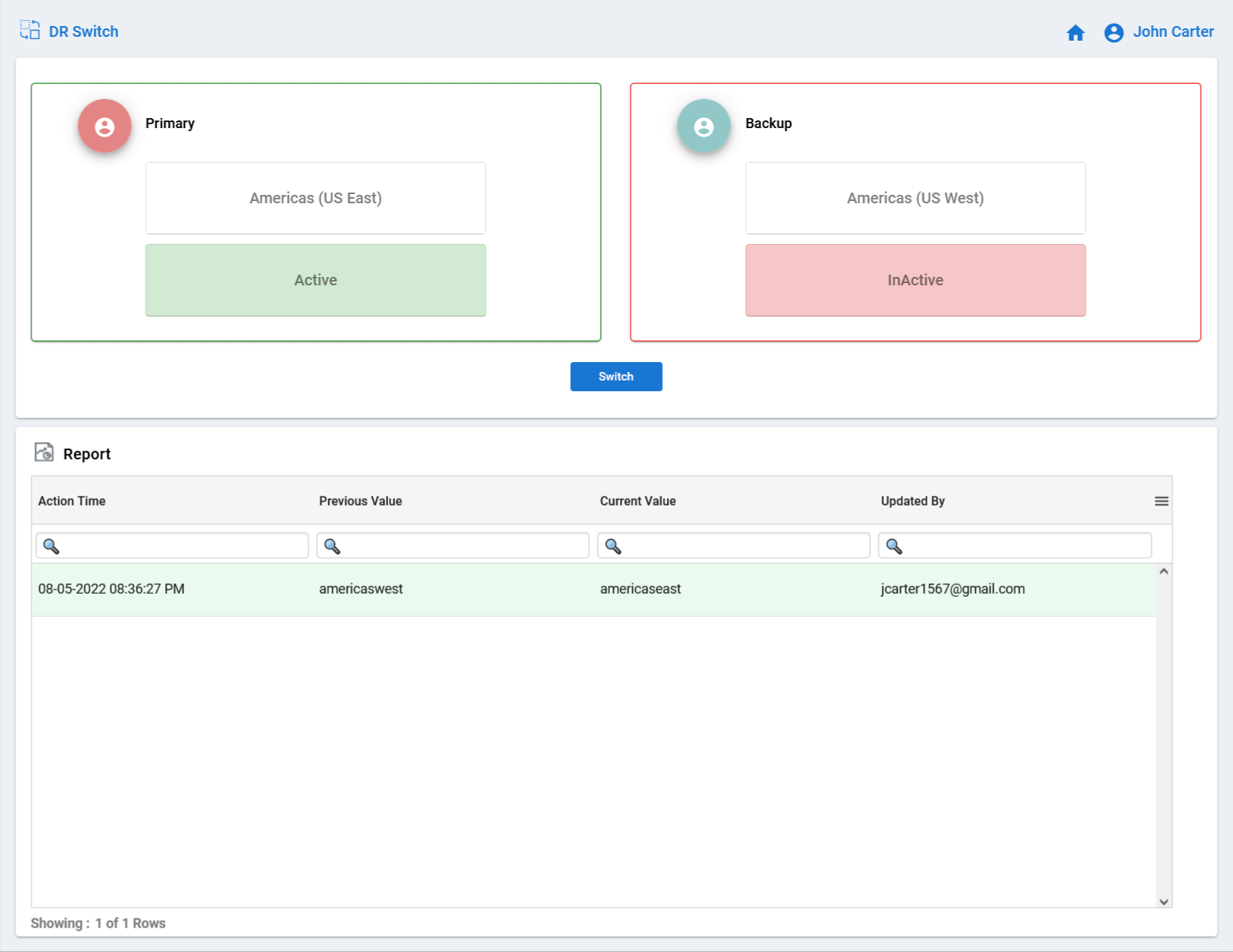Click the scrollbar up arrow in report
The image size is (1233, 952).
pyautogui.click(x=1164, y=572)
